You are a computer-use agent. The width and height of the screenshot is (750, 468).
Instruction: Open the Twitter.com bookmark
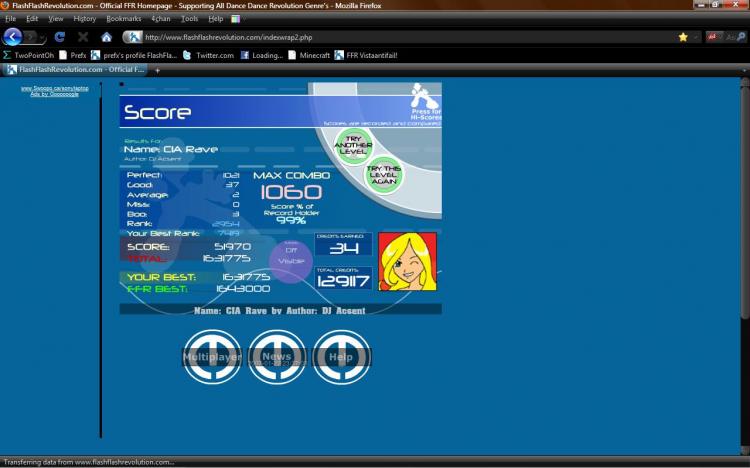[209, 55]
